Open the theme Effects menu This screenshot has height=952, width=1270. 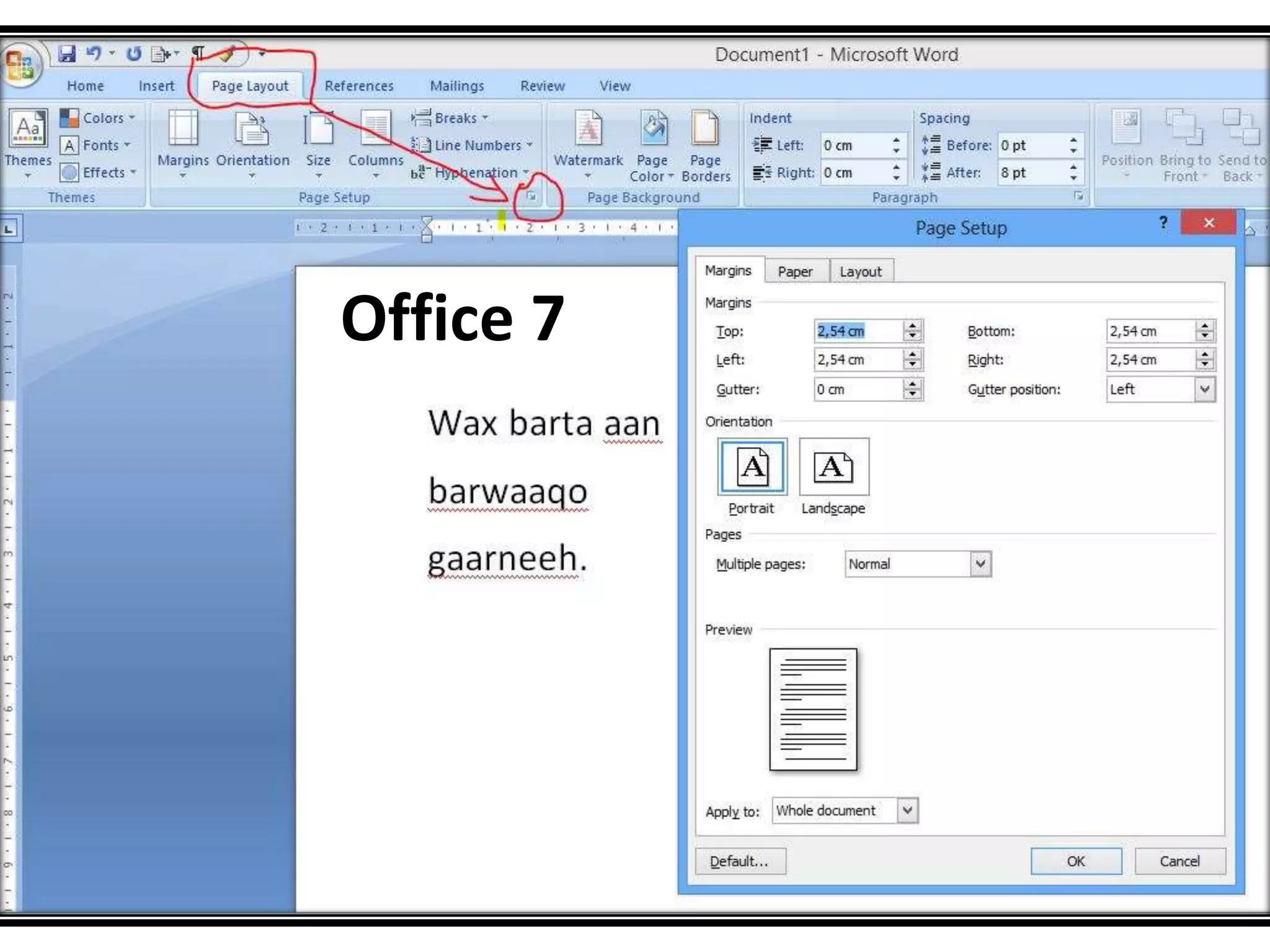coord(98,172)
